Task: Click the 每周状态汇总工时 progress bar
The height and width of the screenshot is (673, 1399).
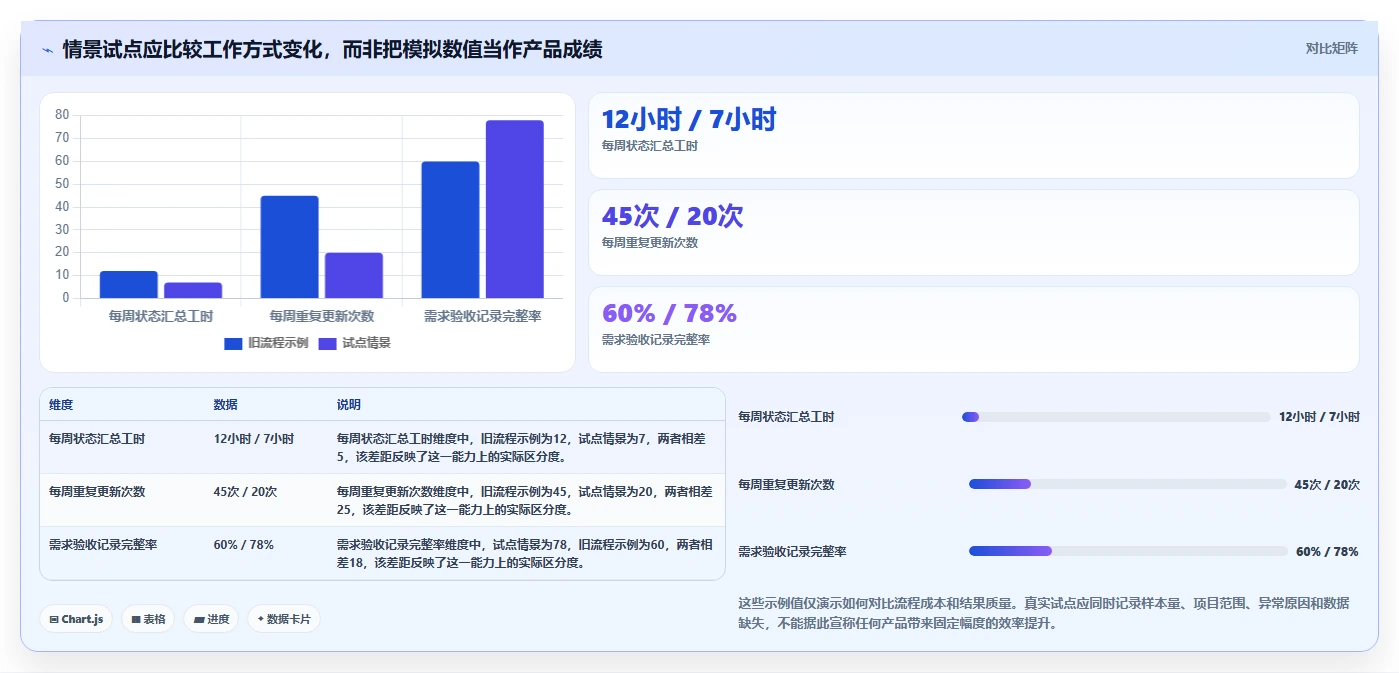Action: tap(1116, 417)
